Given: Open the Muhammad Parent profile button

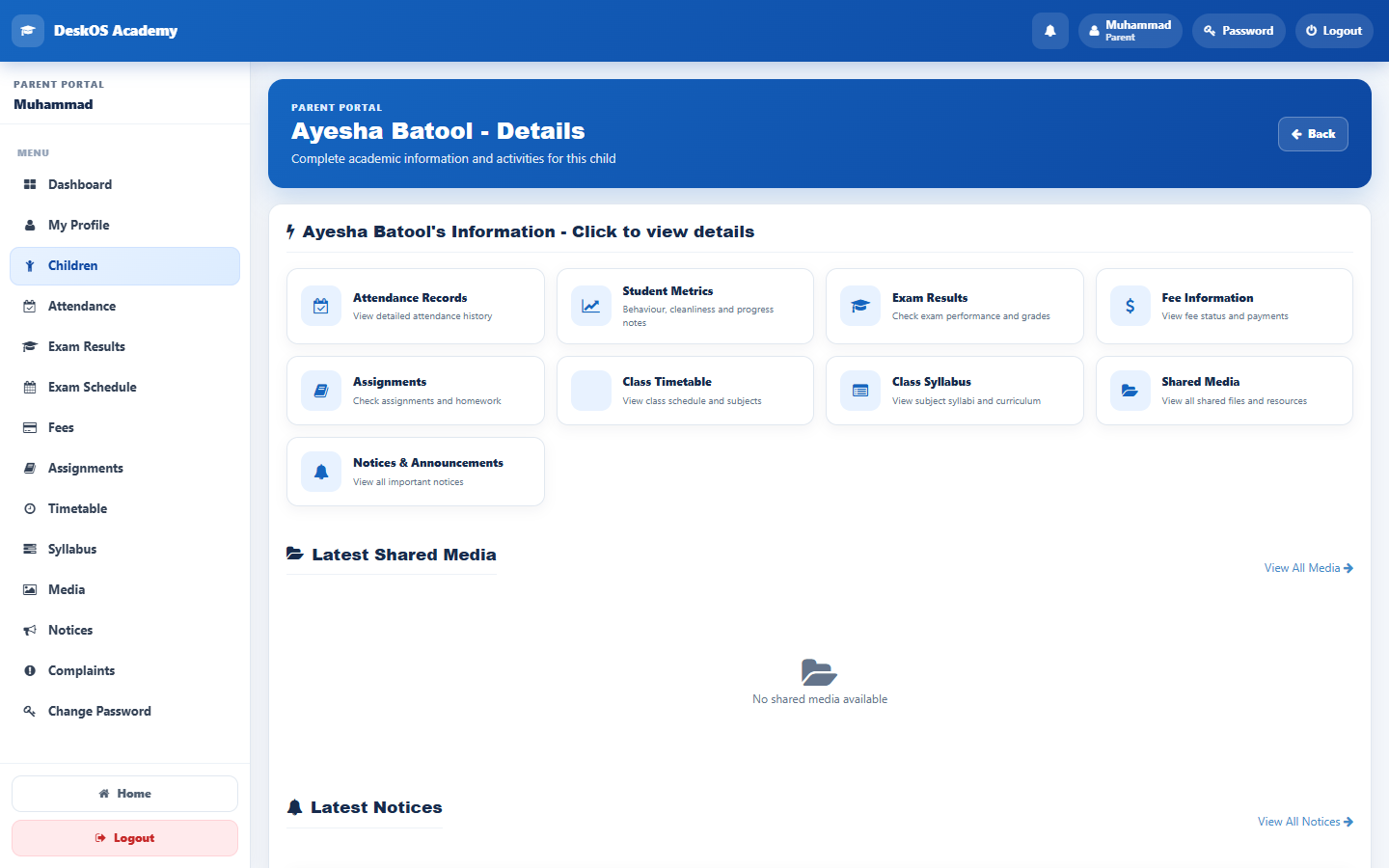Looking at the screenshot, I should pyautogui.click(x=1130, y=31).
